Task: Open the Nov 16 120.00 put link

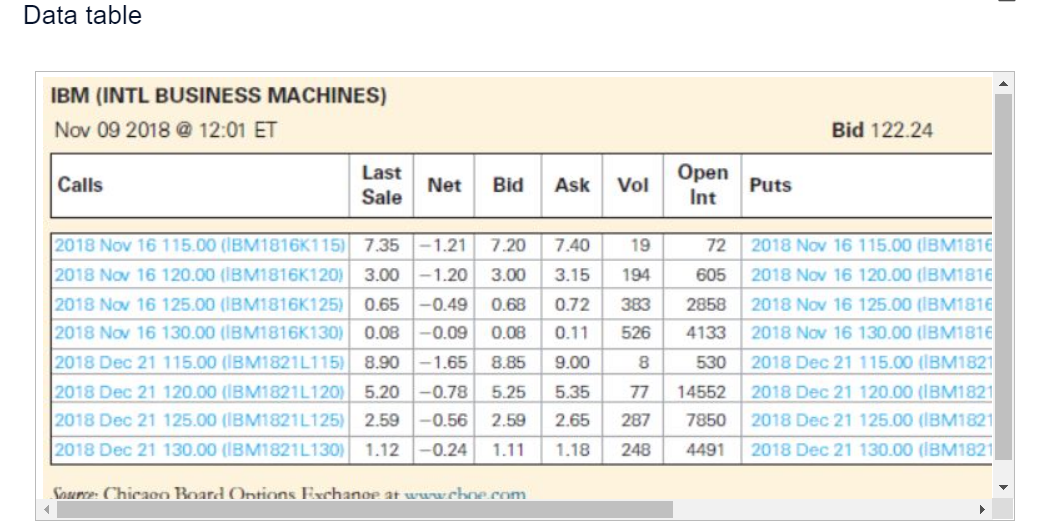Action: 871,275
